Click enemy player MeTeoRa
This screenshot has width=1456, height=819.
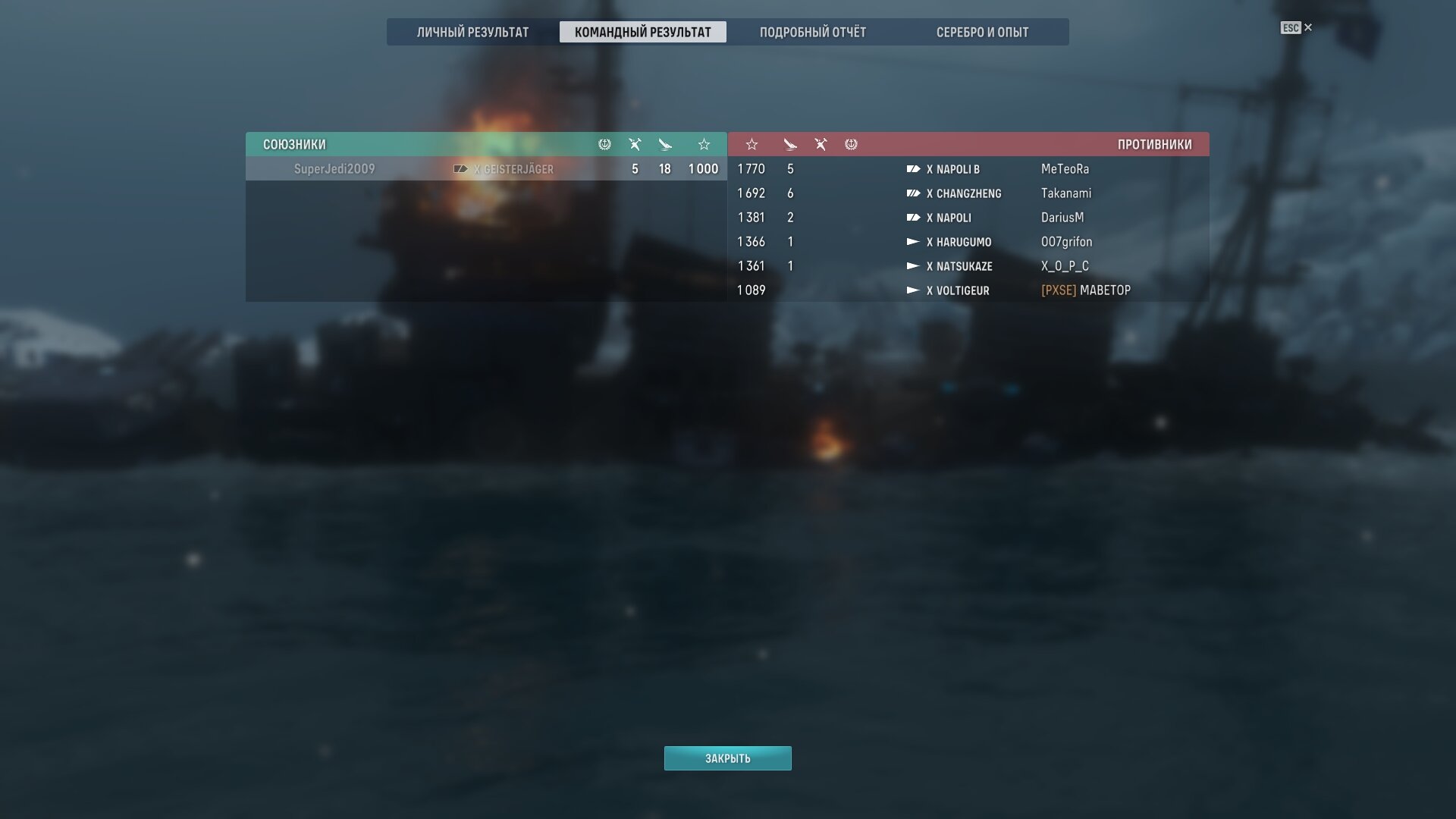coord(1065,169)
